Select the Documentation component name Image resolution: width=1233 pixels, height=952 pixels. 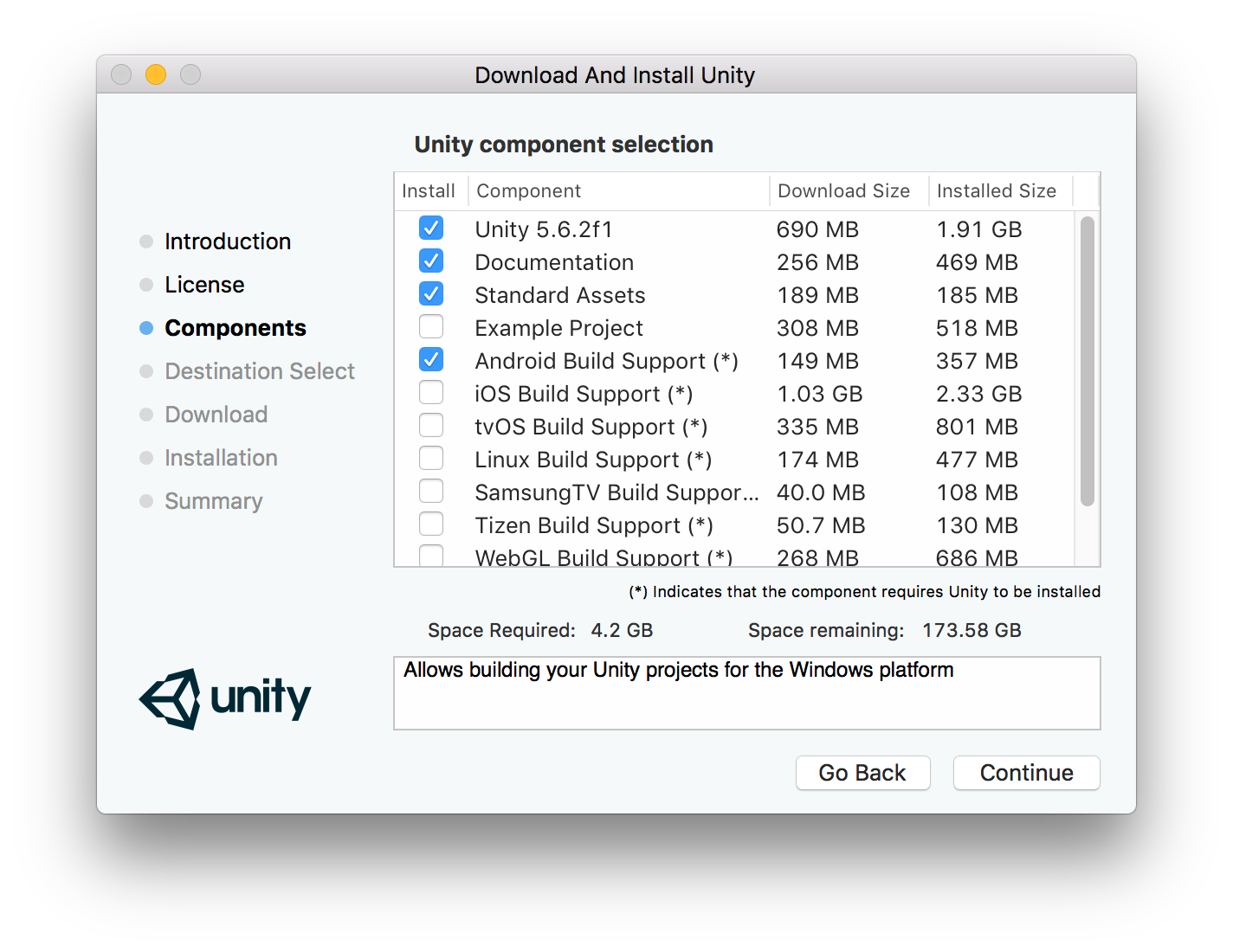554,262
